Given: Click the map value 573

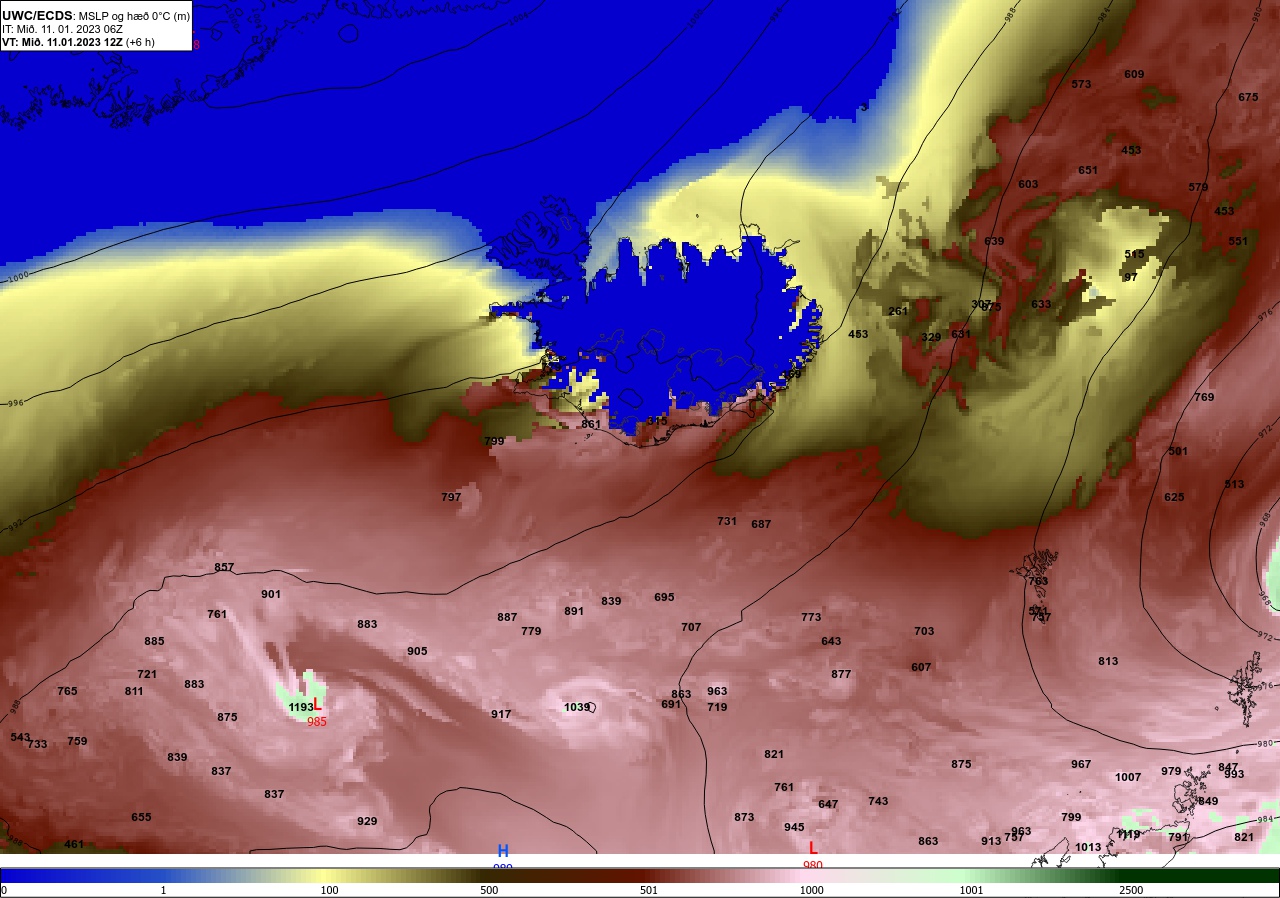Looking at the screenshot, I should pyautogui.click(x=1081, y=84).
